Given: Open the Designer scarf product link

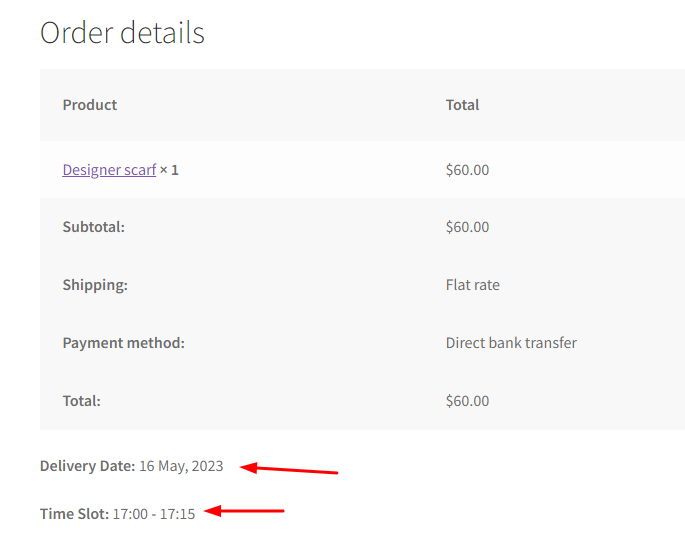Looking at the screenshot, I should (x=109, y=170).
